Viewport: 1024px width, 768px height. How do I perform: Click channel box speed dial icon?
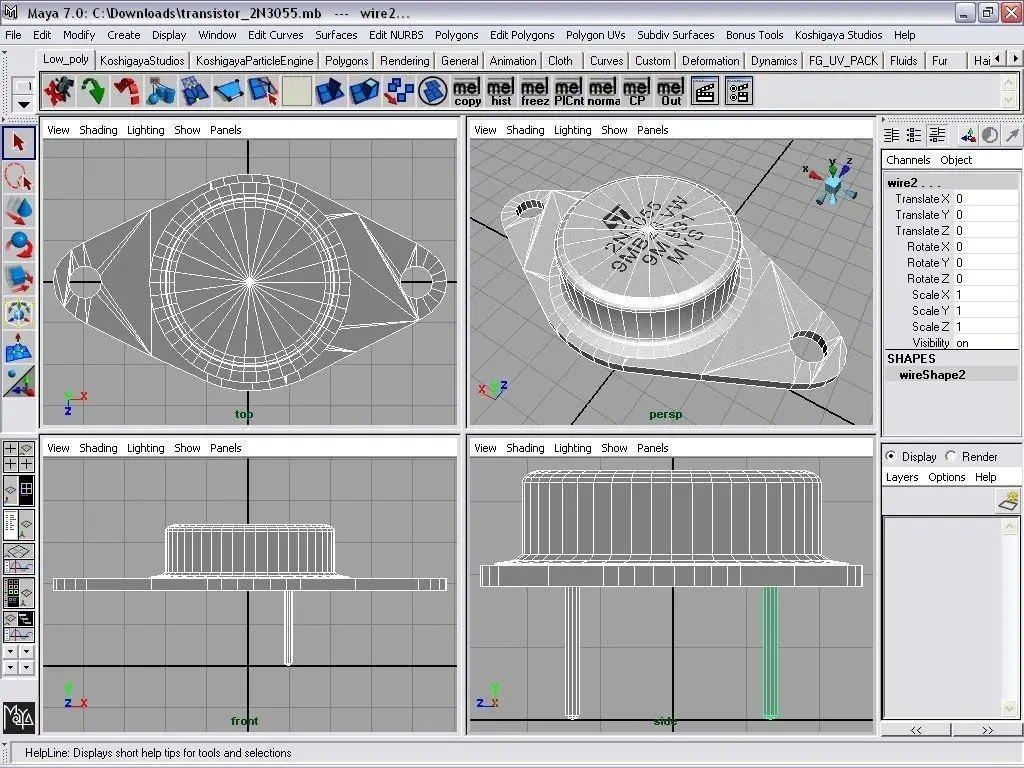point(990,135)
